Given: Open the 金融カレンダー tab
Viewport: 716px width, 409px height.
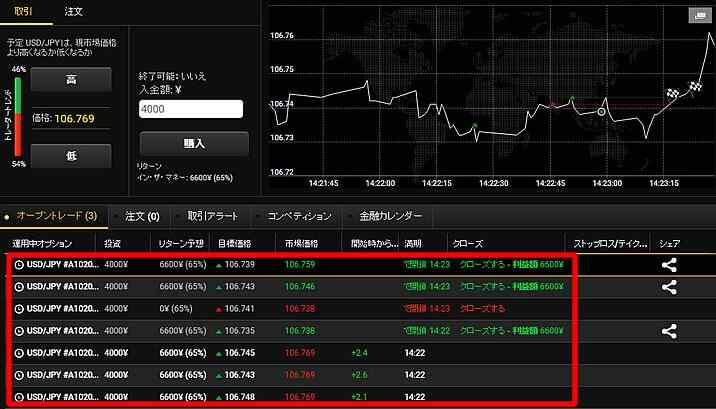Looking at the screenshot, I should 390,216.
